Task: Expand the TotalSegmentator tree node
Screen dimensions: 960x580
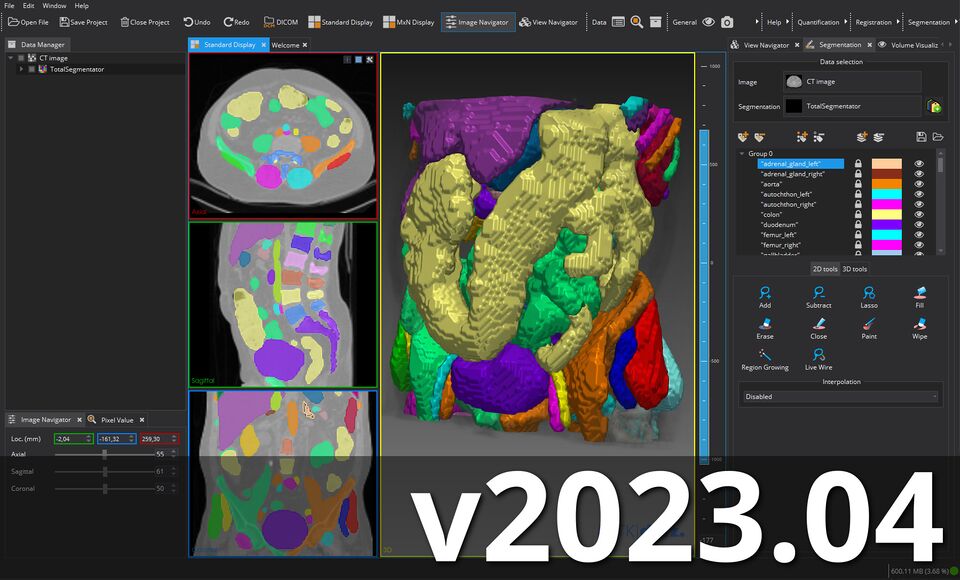Action: coord(20,69)
